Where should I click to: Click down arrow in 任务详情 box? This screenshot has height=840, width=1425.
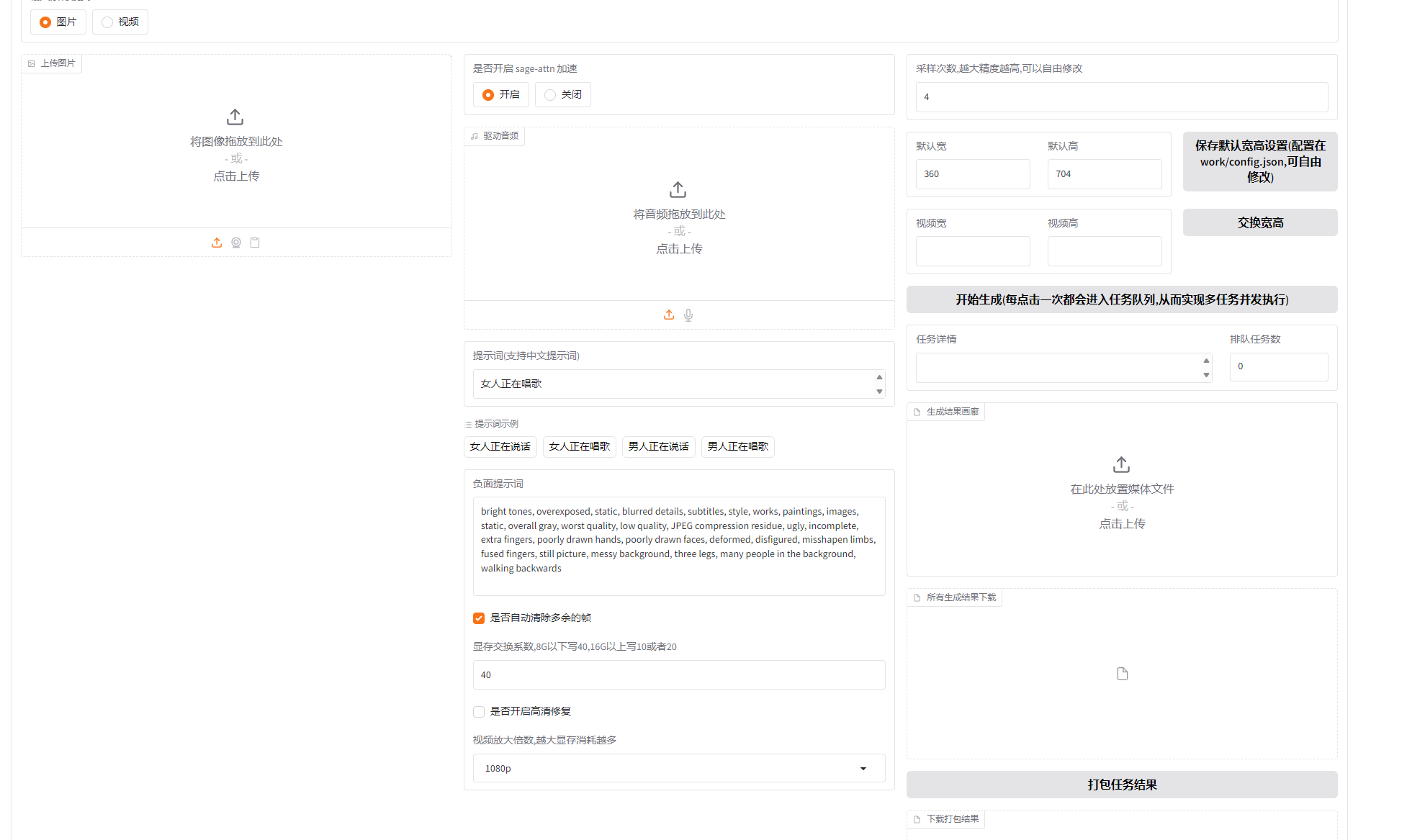coord(1206,375)
